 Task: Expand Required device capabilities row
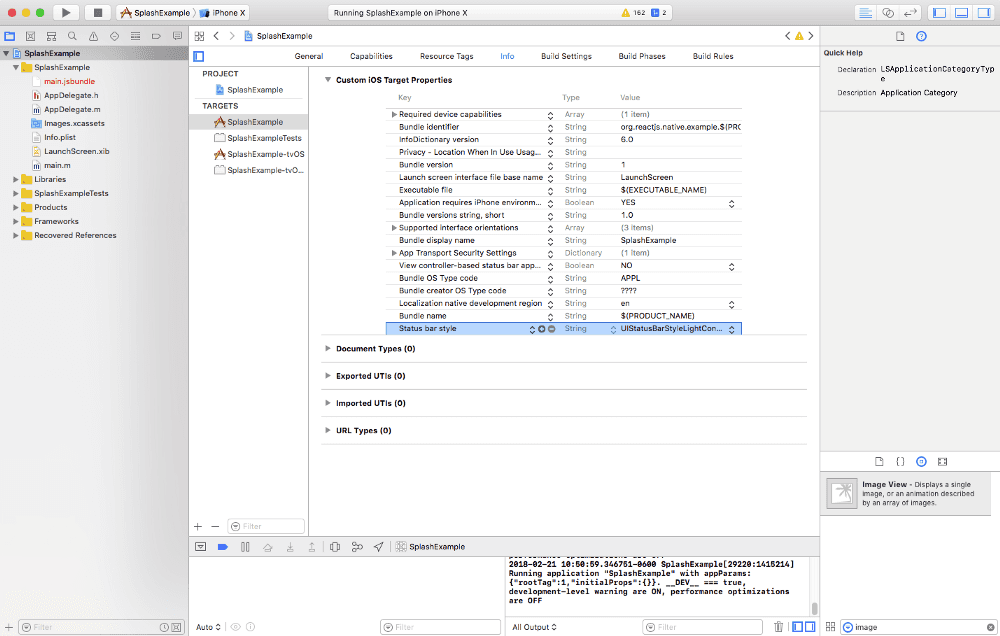pyautogui.click(x=394, y=115)
